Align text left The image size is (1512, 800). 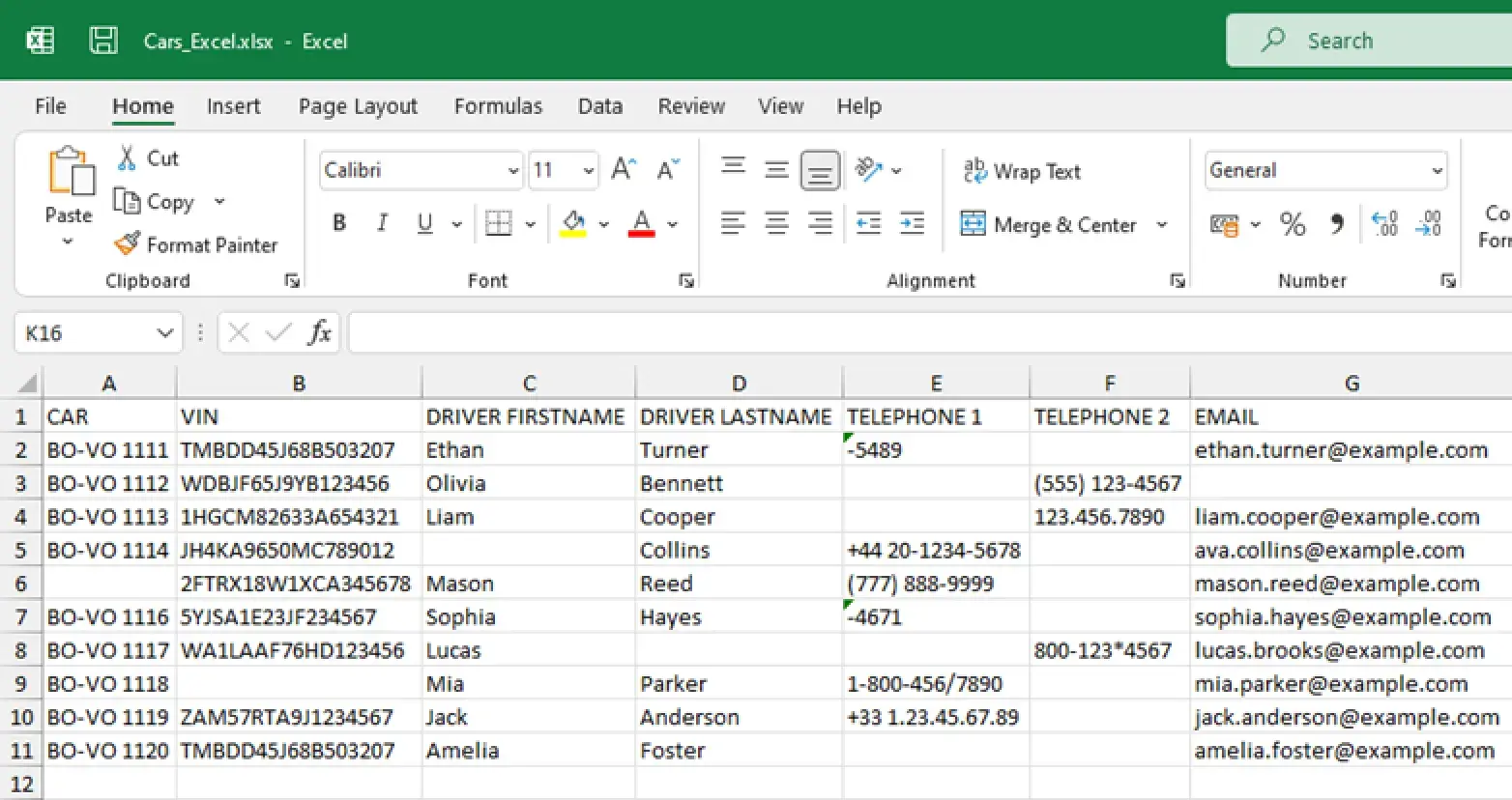(734, 223)
